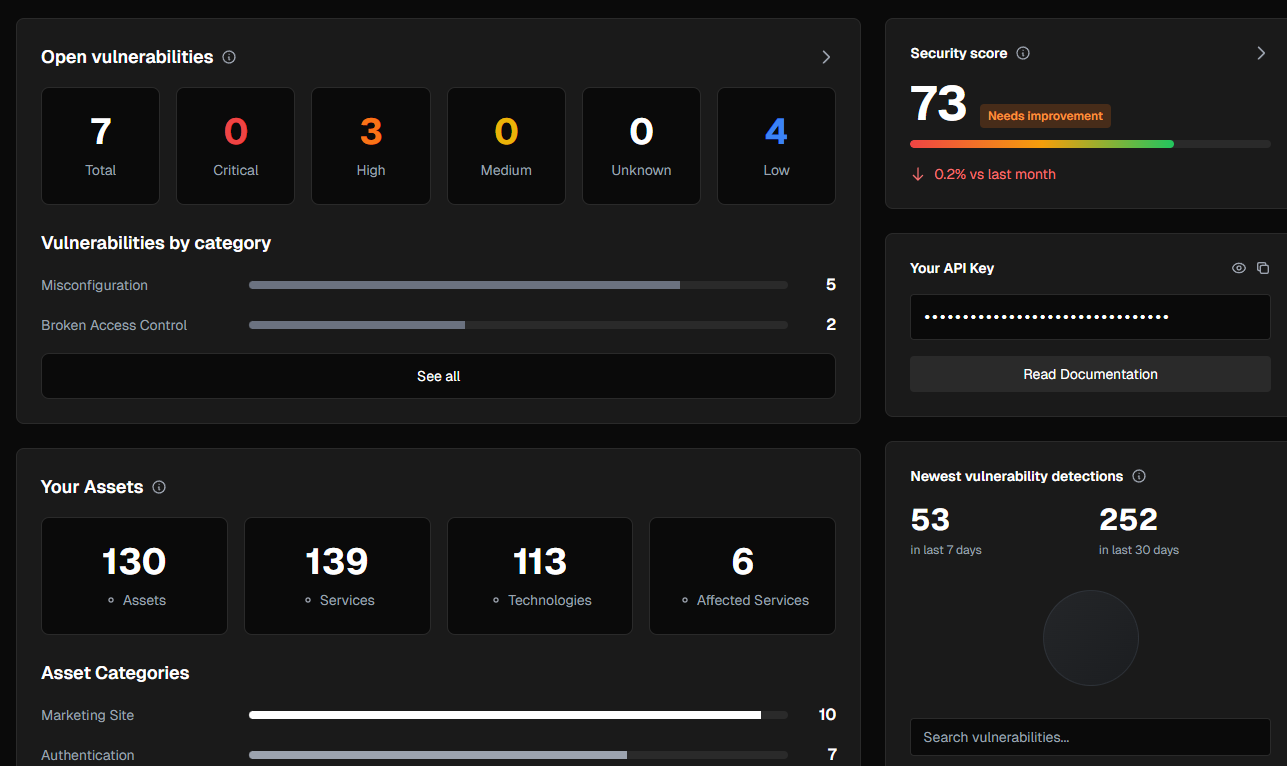Click info icon beside Your Assets

click(x=159, y=487)
